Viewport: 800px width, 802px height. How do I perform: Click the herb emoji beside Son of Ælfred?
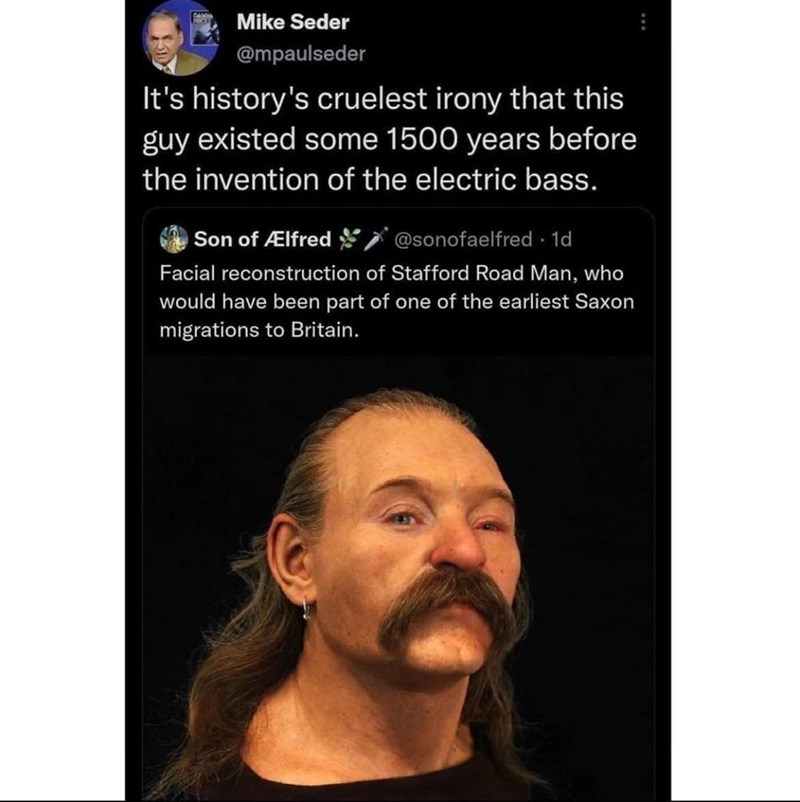point(349,238)
